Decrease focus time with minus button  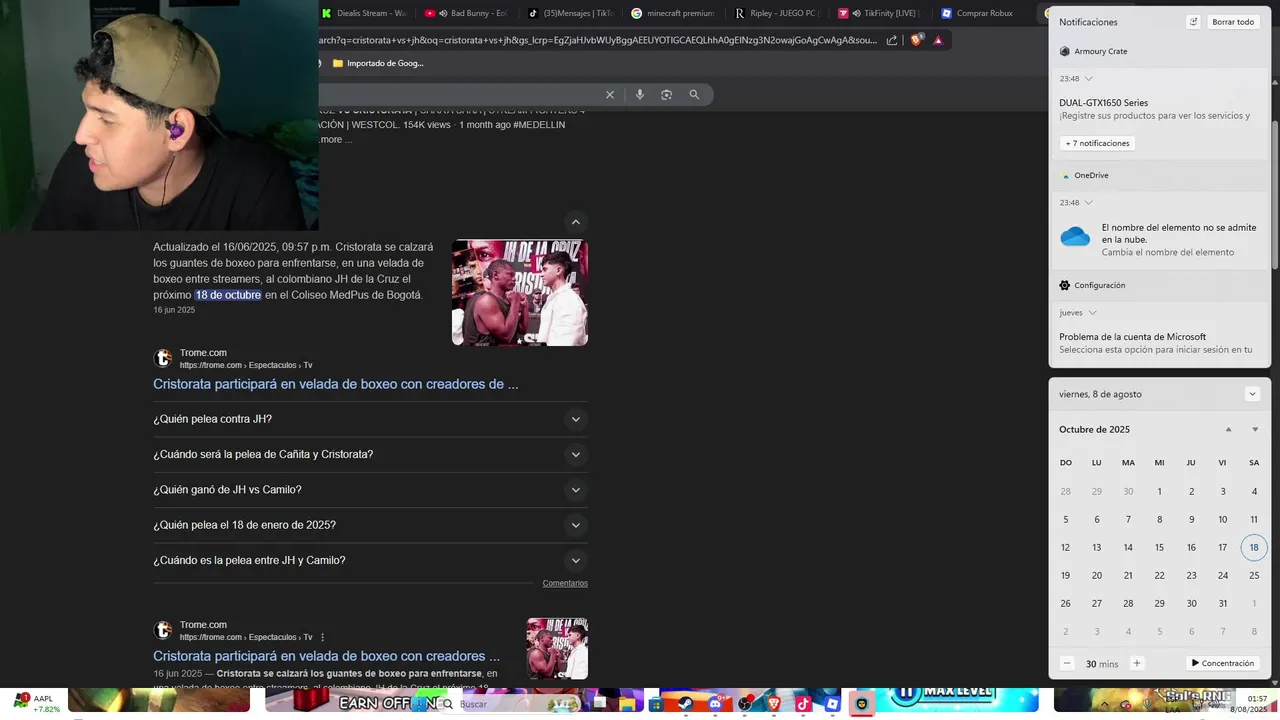coord(1067,663)
